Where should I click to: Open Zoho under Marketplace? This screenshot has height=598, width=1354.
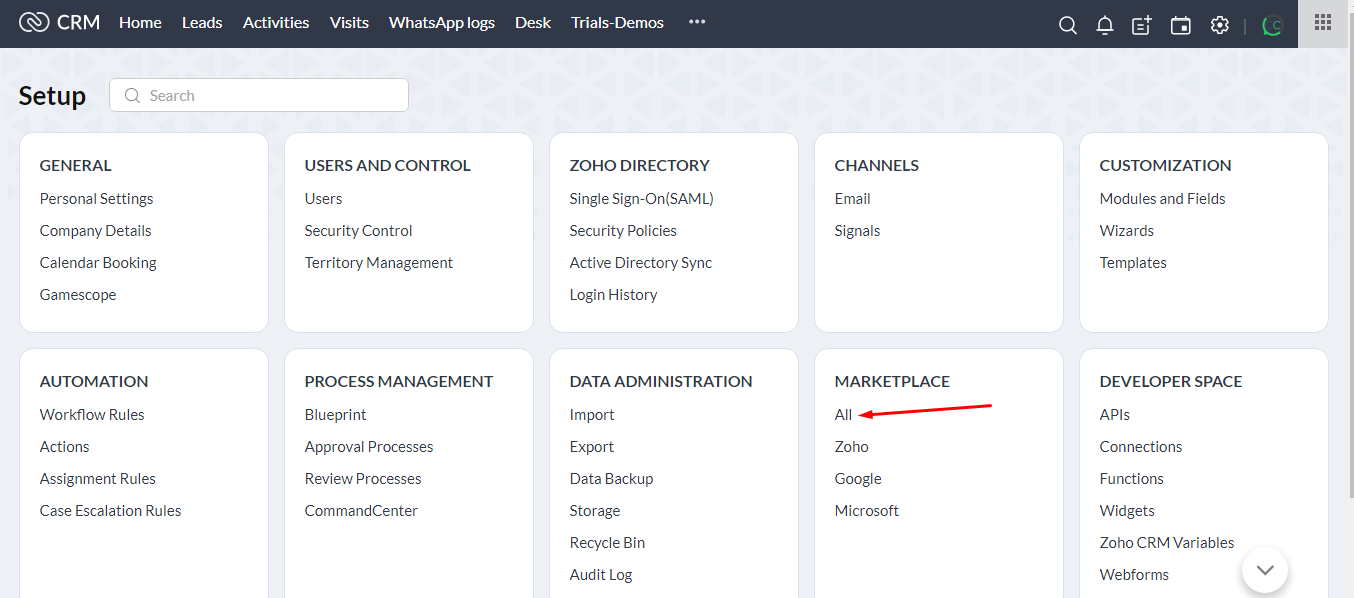tap(852, 447)
